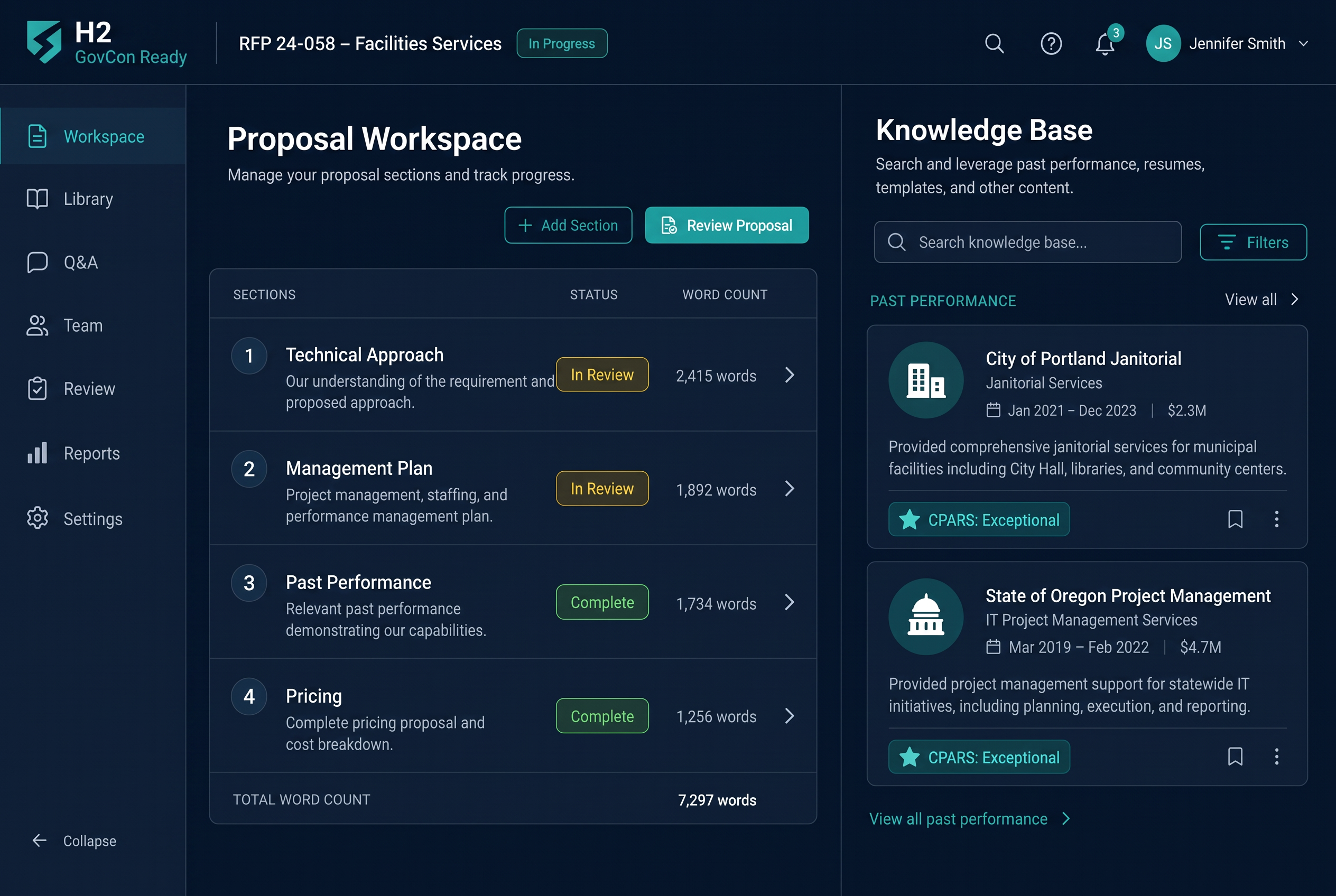Click the Review Proposal button
The width and height of the screenshot is (1336, 896).
click(x=727, y=225)
